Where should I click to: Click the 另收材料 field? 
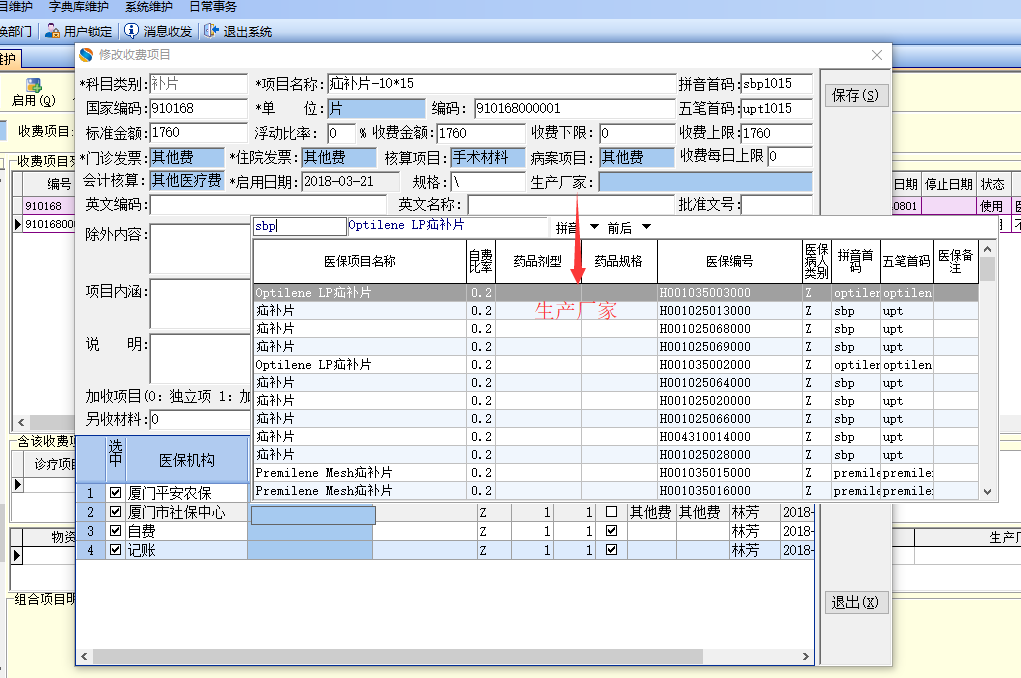coord(200,419)
